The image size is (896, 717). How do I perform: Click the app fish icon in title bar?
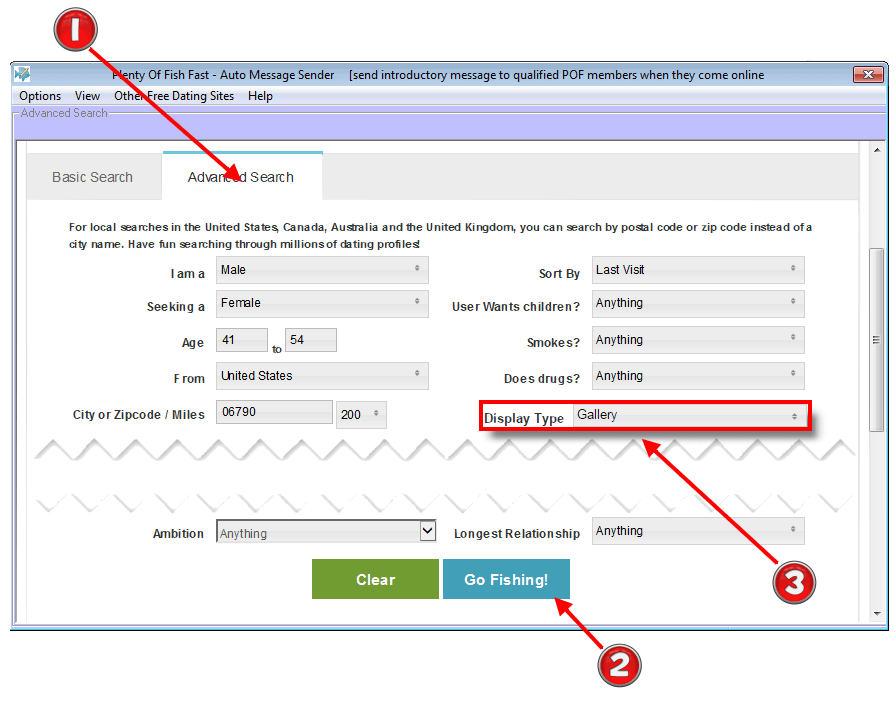tap(22, 74)
